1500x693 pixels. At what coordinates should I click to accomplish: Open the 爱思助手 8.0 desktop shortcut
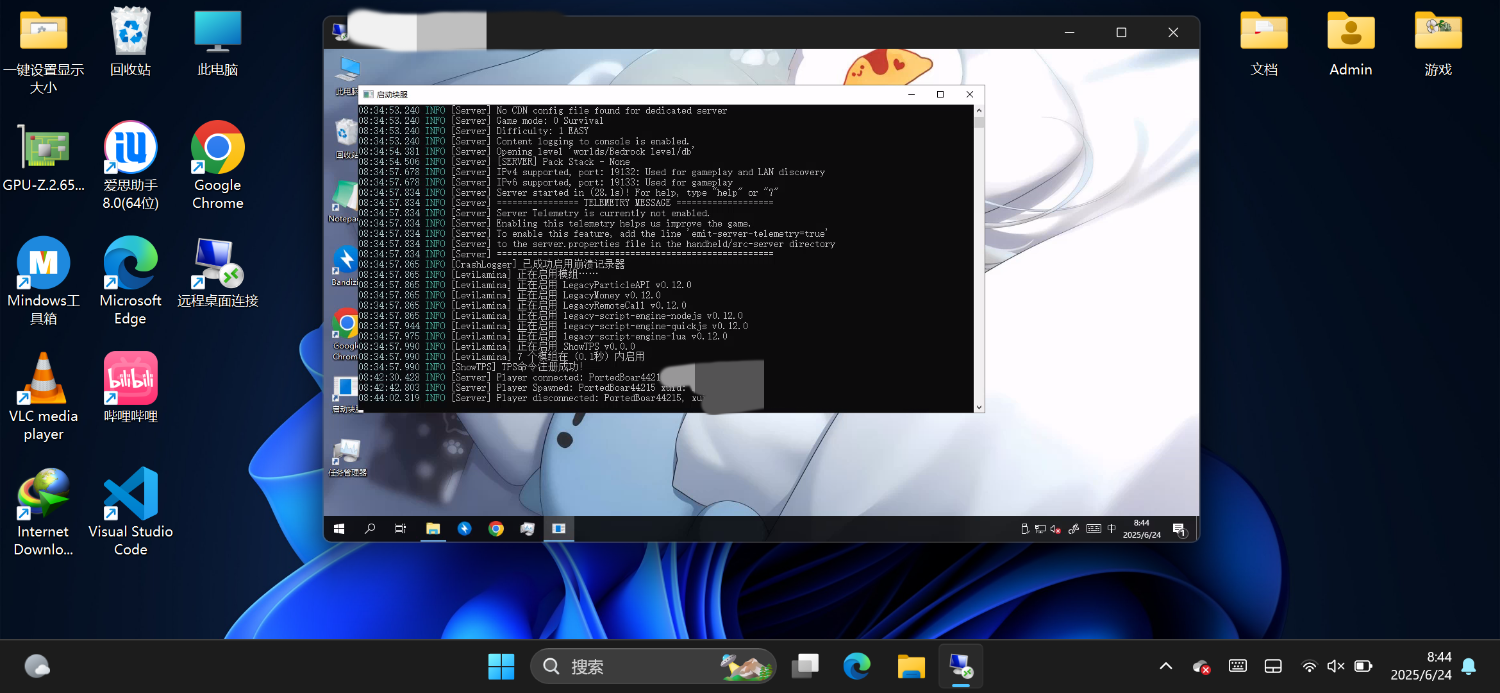tap(131, 167)
